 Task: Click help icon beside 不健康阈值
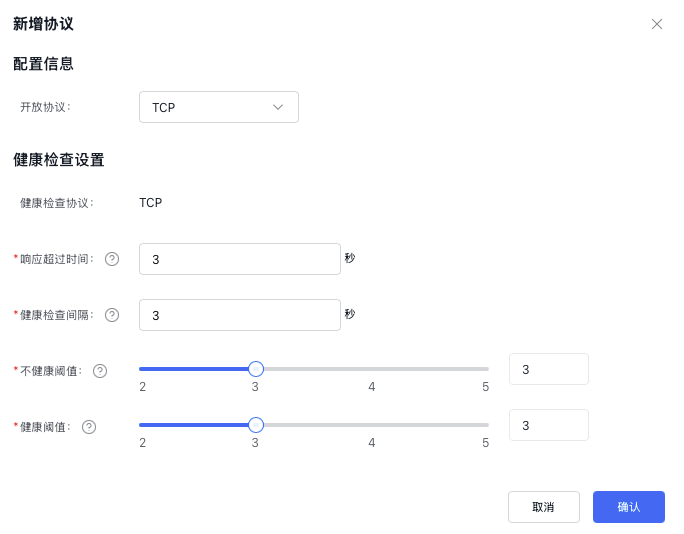[x=100, y=371]
